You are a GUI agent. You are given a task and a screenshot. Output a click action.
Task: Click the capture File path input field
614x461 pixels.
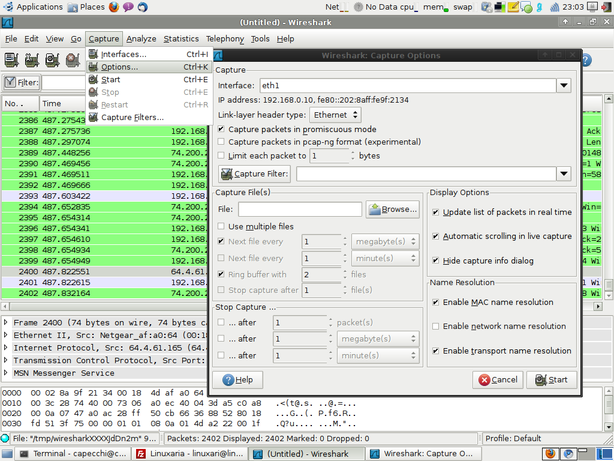click(x=300, y=209)
